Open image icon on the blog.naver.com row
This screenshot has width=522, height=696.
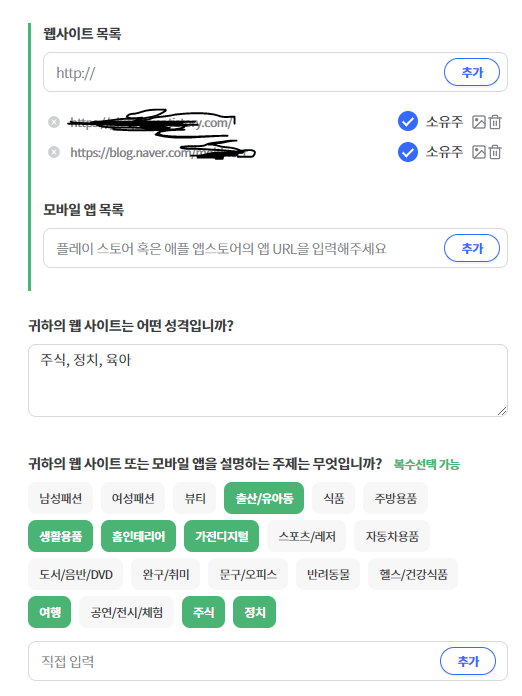click(478, 152)
